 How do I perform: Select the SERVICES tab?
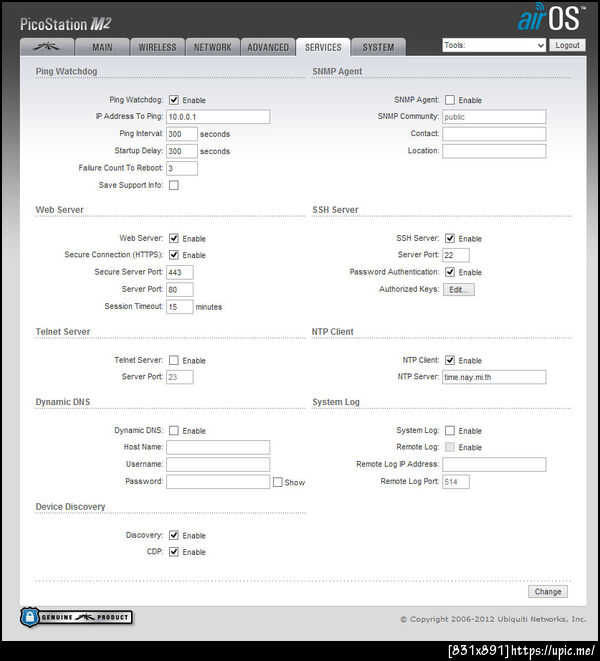coord(323,47)
